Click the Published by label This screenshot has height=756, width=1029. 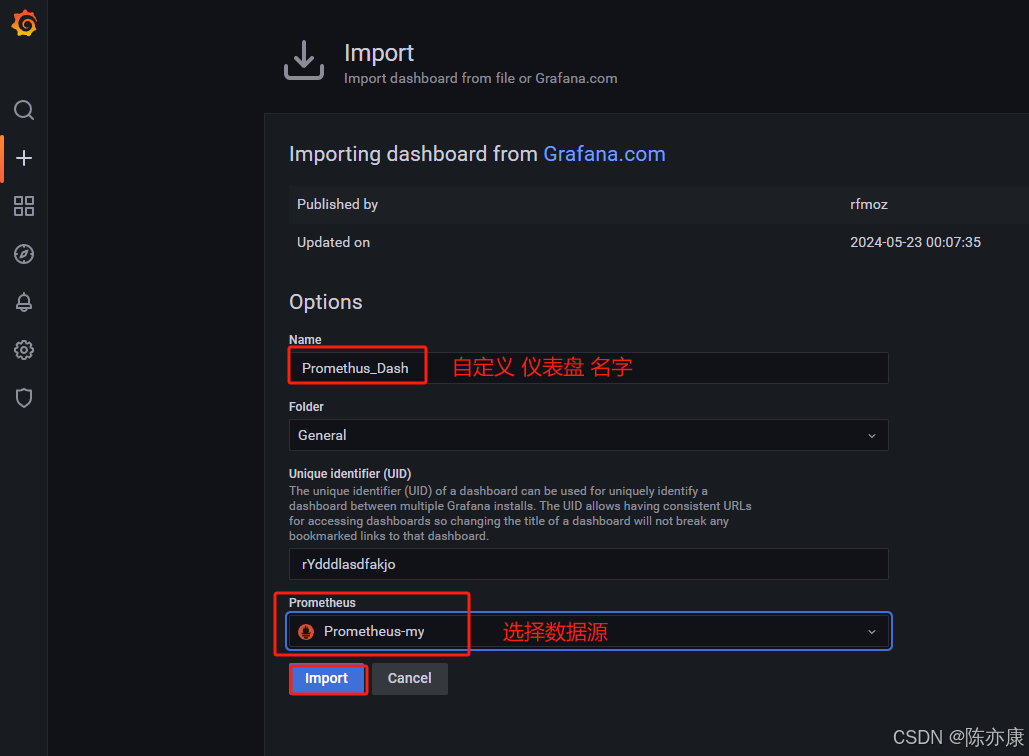coord(337,205)
